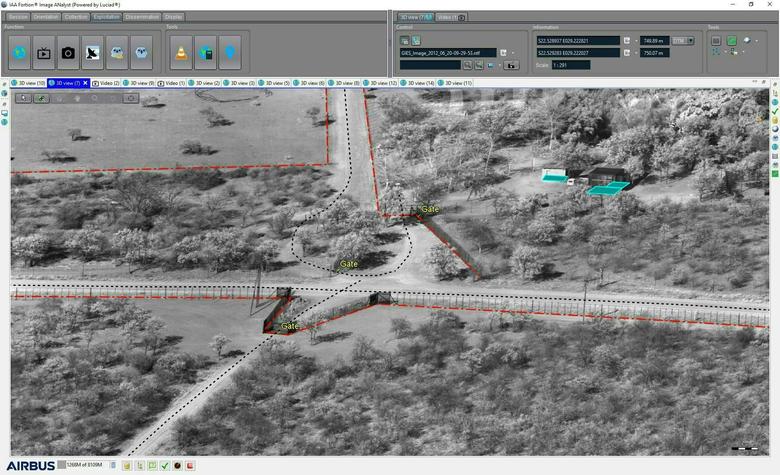Click the magnifier search icon in Control
Image resolution: width=780 pixels, height=475 pixels.
pyautogui.click(x=467, y=65)
